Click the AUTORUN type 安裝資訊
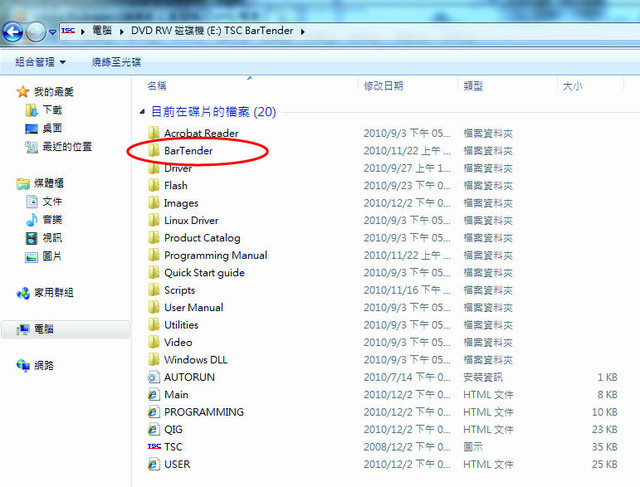640x487 pixels. point(483,377)
